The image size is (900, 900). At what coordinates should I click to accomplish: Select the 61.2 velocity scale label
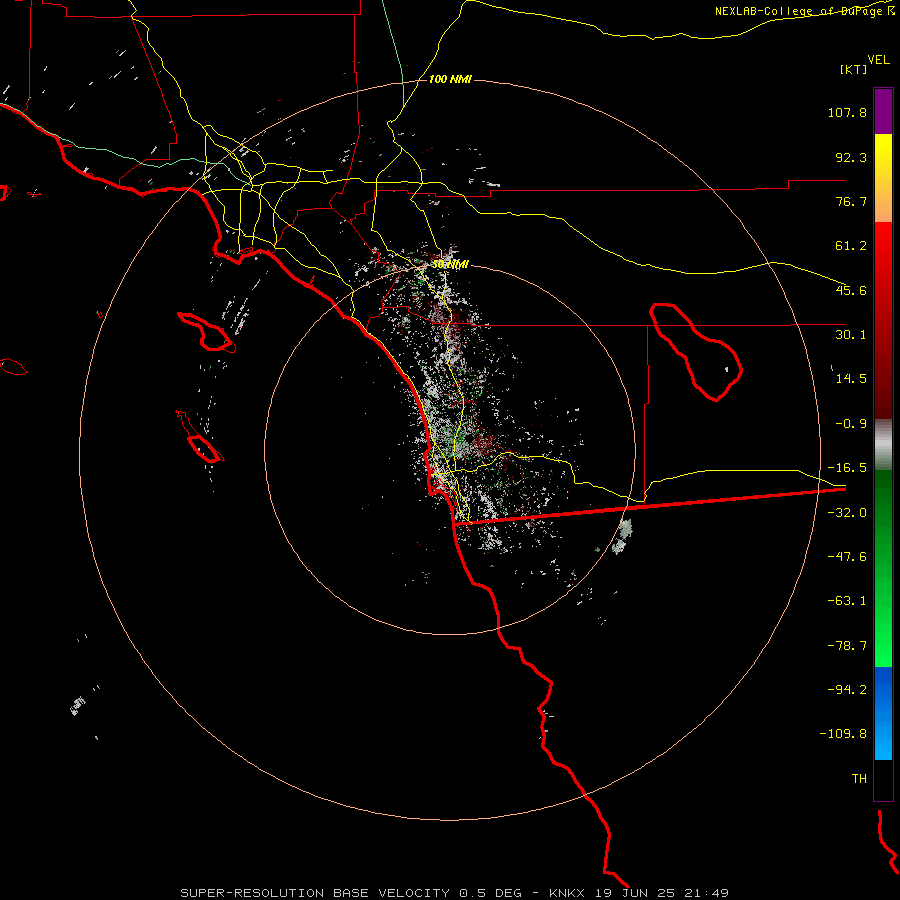851,246
